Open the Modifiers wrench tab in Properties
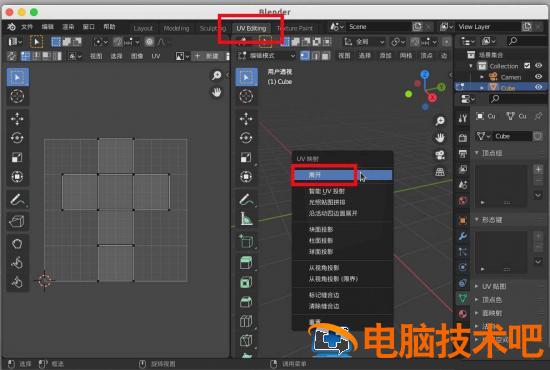550x370 pixels. (x=463, y=236)
